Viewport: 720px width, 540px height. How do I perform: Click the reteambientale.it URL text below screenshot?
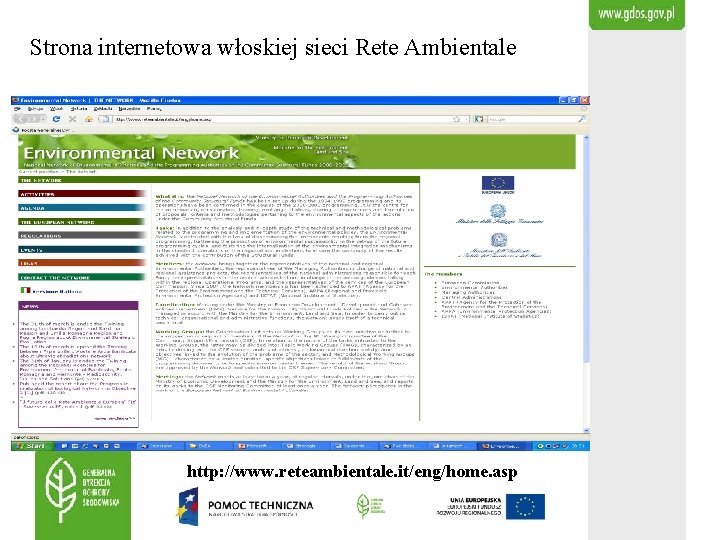pyautogui.click(x=352, y=472)
